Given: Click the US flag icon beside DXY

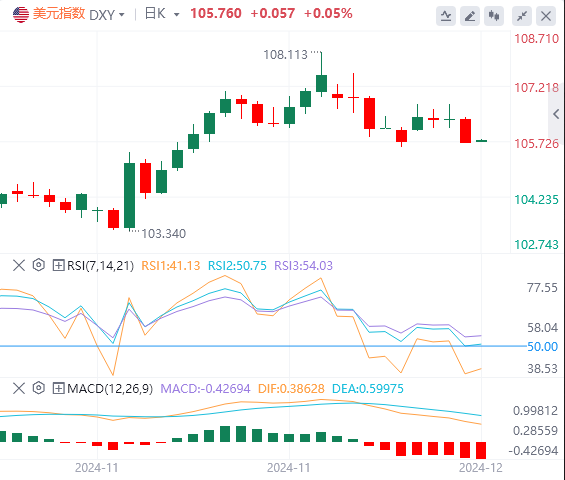Looking at the screenshot, I should point(21,14).
